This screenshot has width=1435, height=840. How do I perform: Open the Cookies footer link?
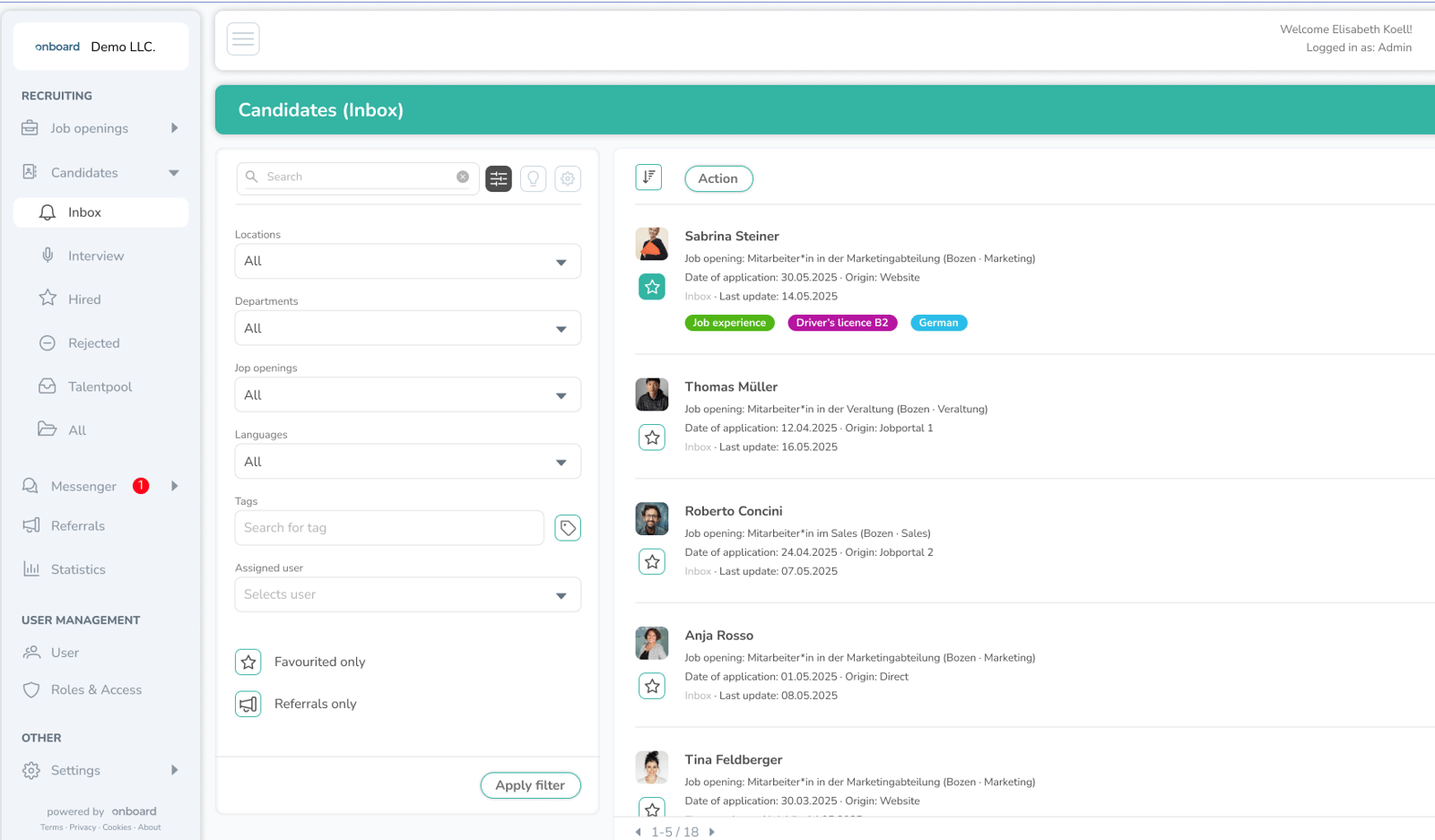click(x=117, y=827)
